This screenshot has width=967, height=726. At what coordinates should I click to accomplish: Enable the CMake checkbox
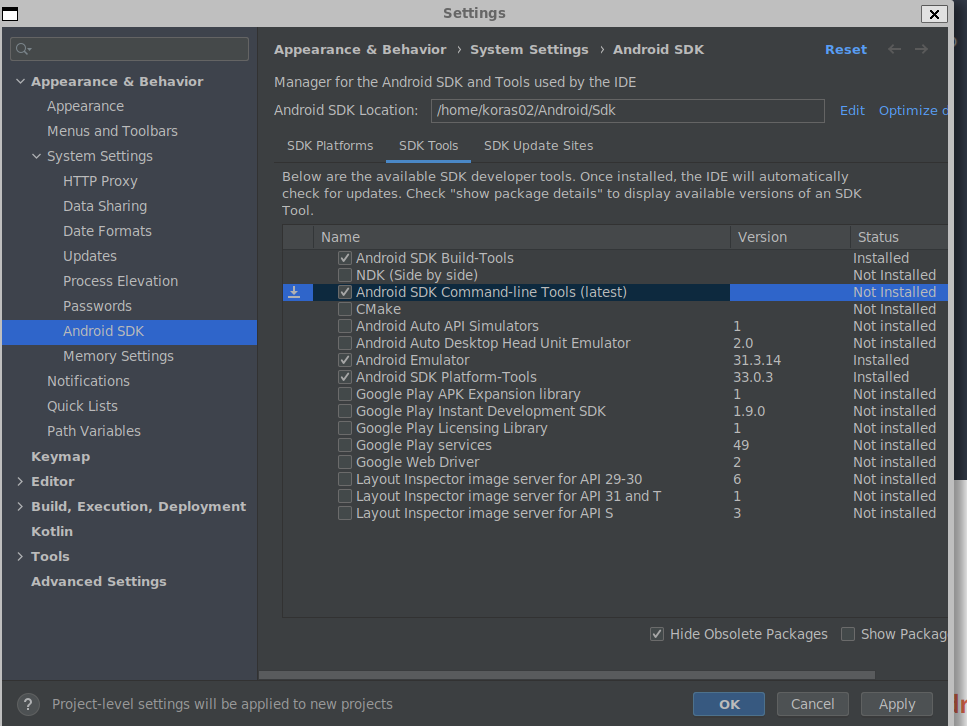345,309
